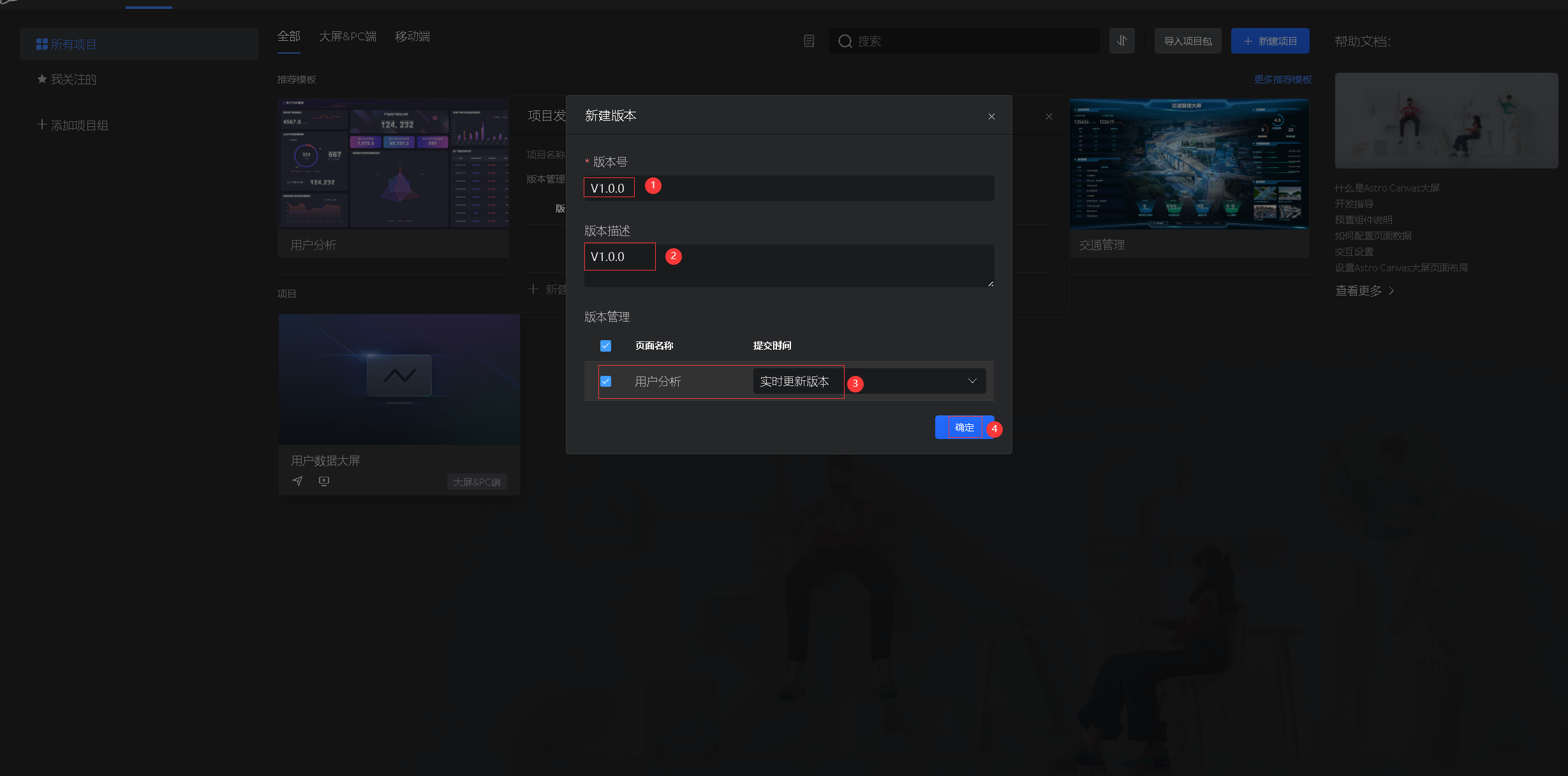Expand 查看更多 help chevron

(1392, 291)
